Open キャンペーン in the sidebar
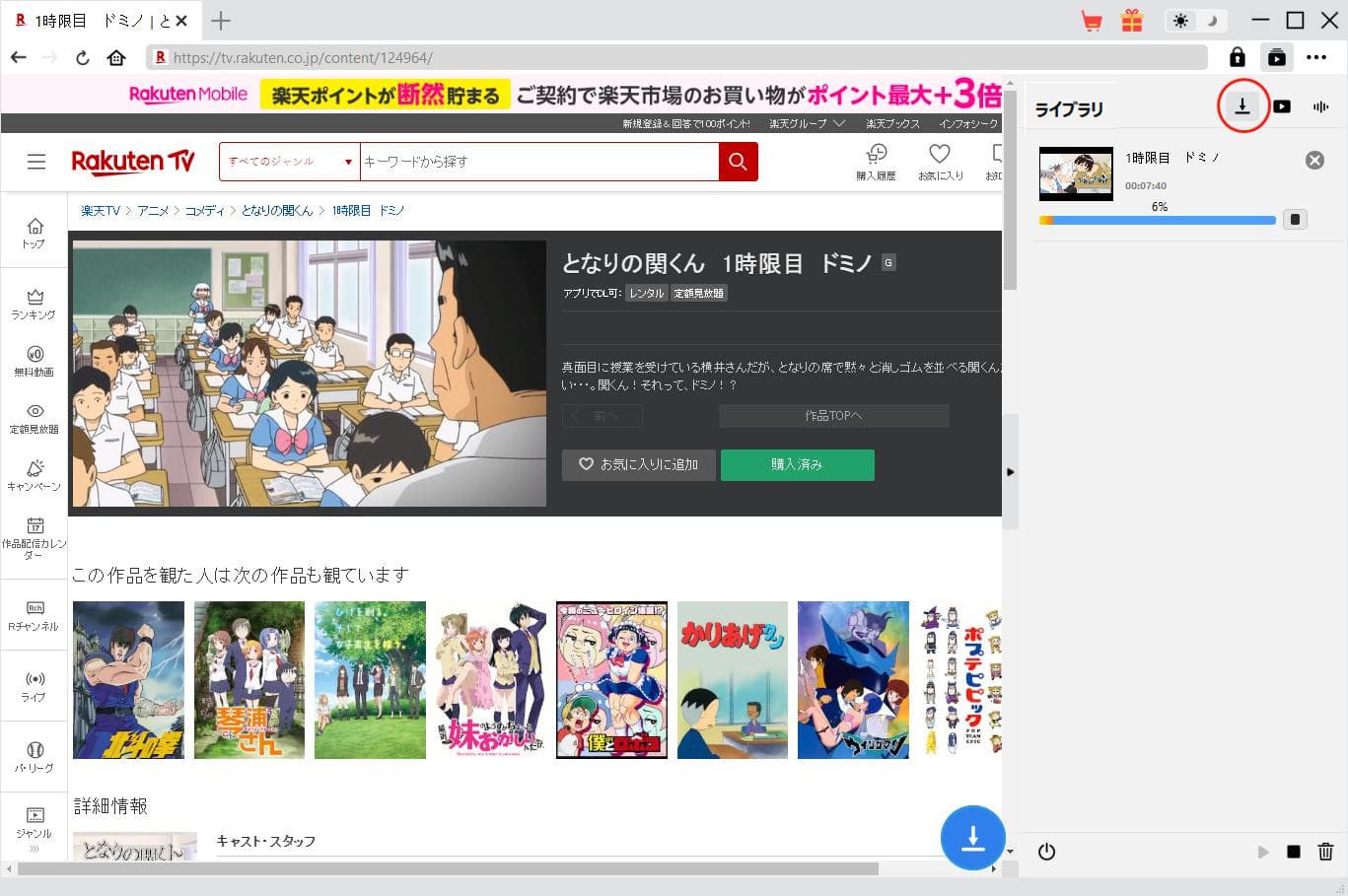Screen dimensions: 1348x896 (x=35, y=476)
